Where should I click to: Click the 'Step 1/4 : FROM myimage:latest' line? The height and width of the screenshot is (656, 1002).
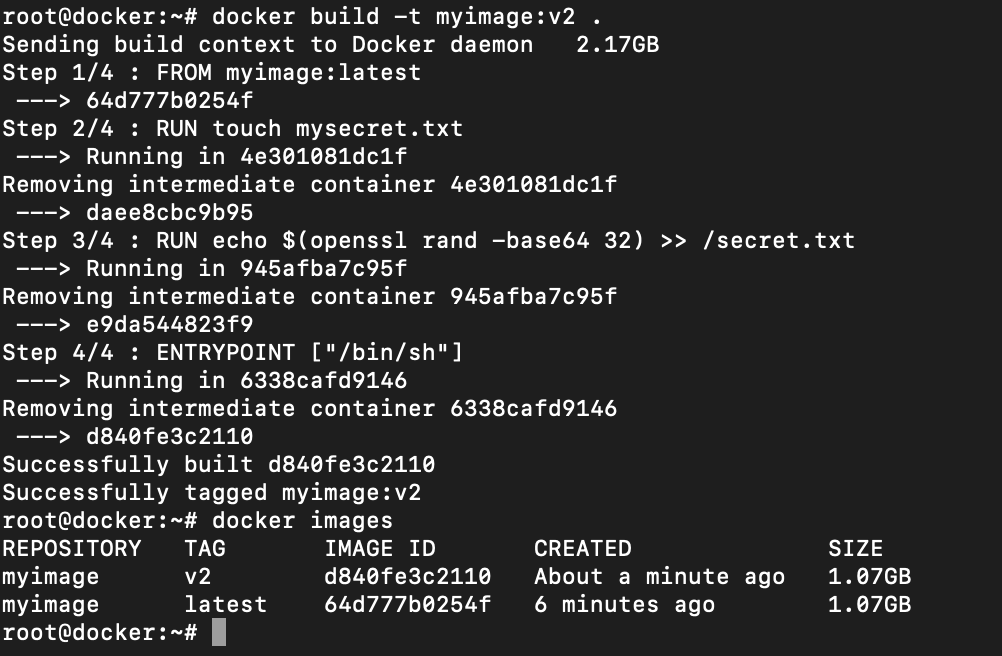pos(212,73)
